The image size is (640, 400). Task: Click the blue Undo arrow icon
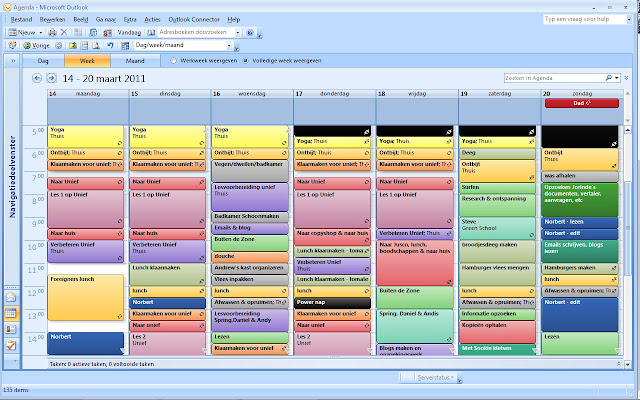point(110,45)
